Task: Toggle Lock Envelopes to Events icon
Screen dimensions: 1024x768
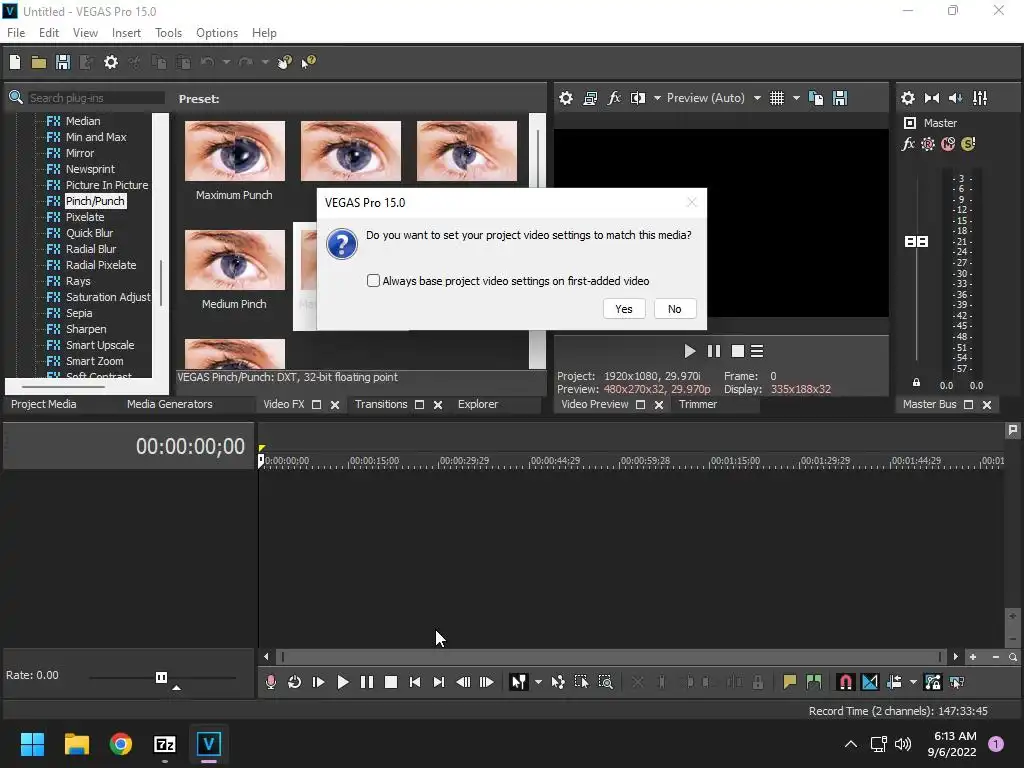Action: coord(933,682)
